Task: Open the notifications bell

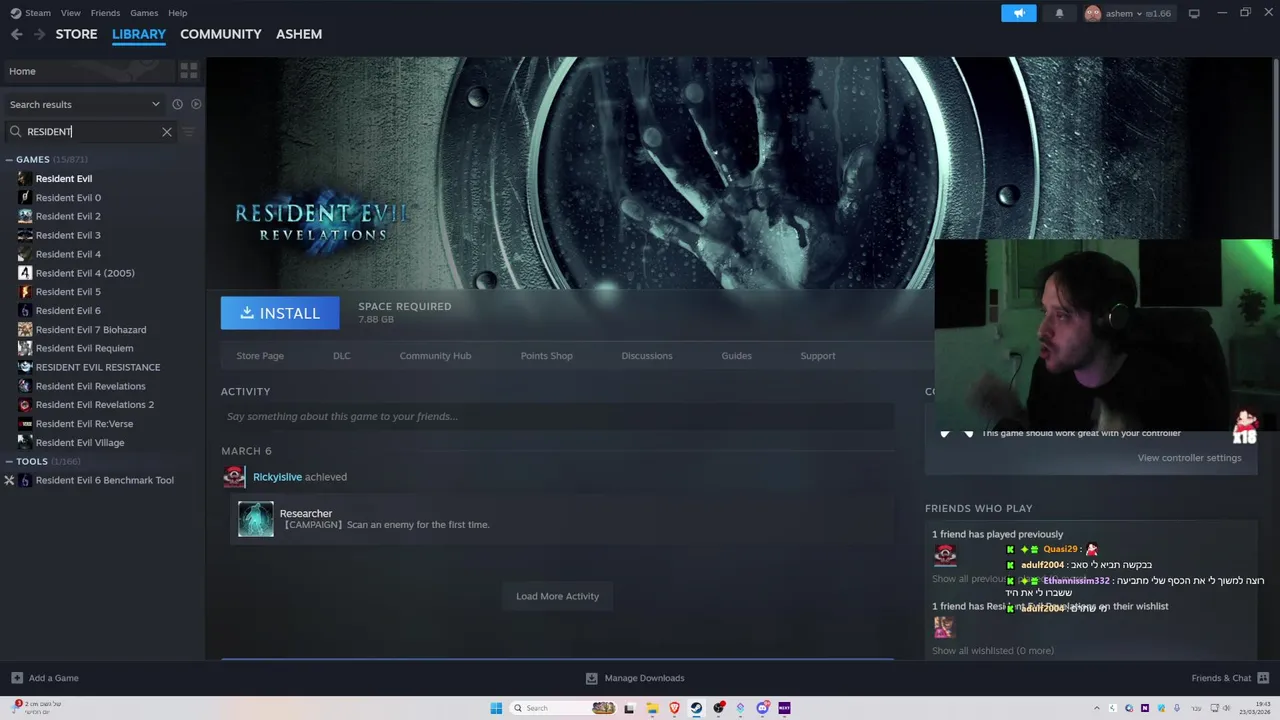Action: pyautogui.click(x=1059, y=13)
